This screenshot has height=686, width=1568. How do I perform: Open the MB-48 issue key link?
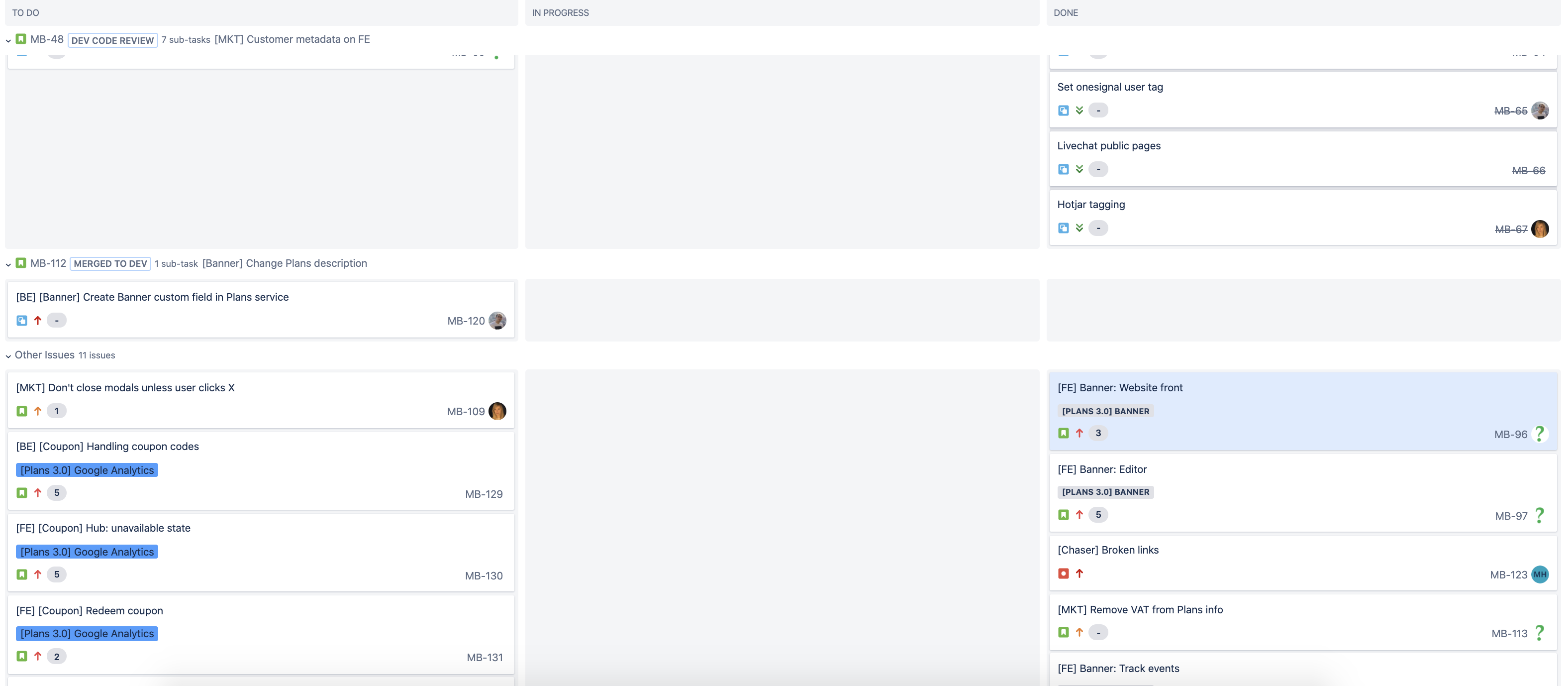pyautogui.click(x=47, y=39)
